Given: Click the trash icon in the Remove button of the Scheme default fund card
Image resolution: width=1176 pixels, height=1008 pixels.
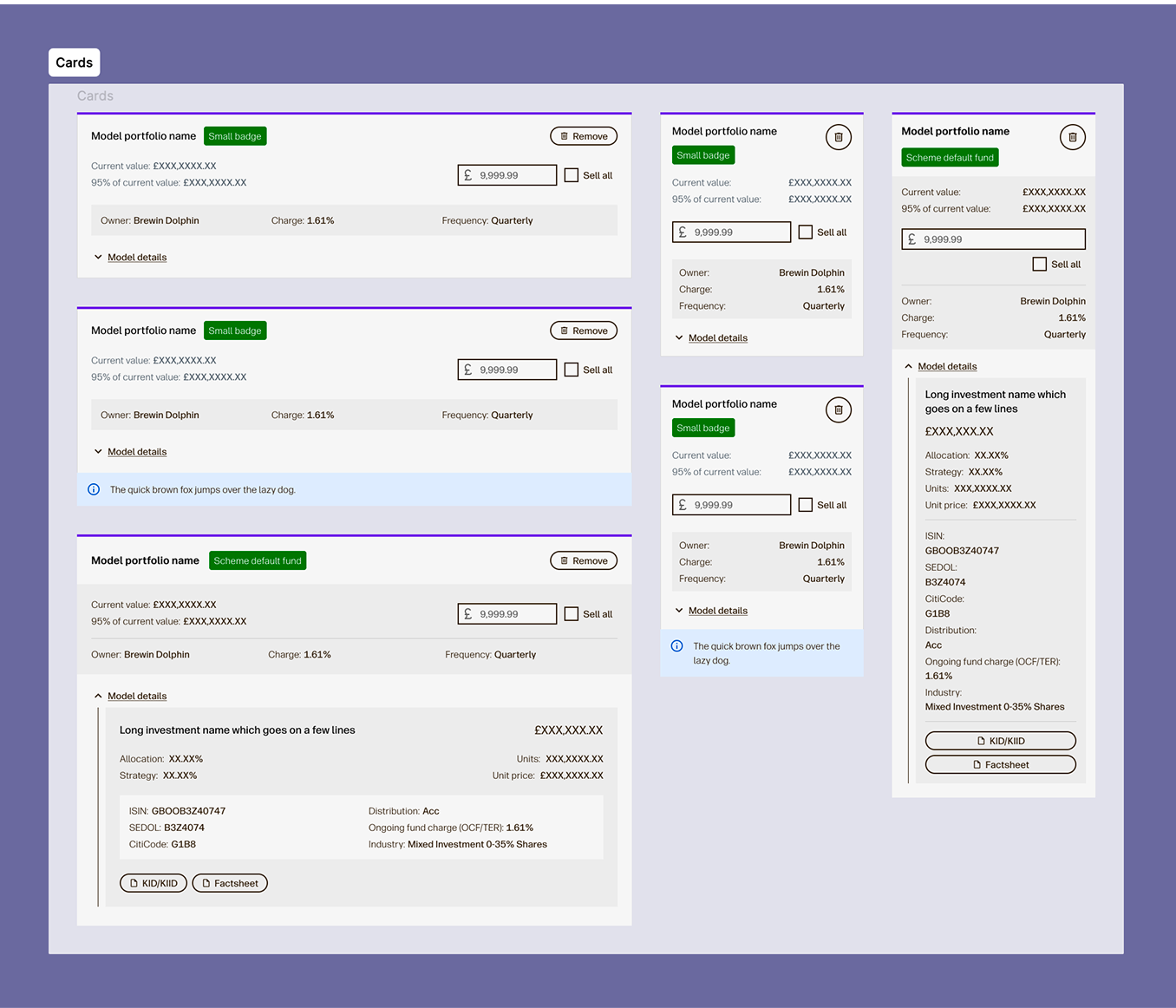Looking at the screenshot, I should (x=565, y=560).
